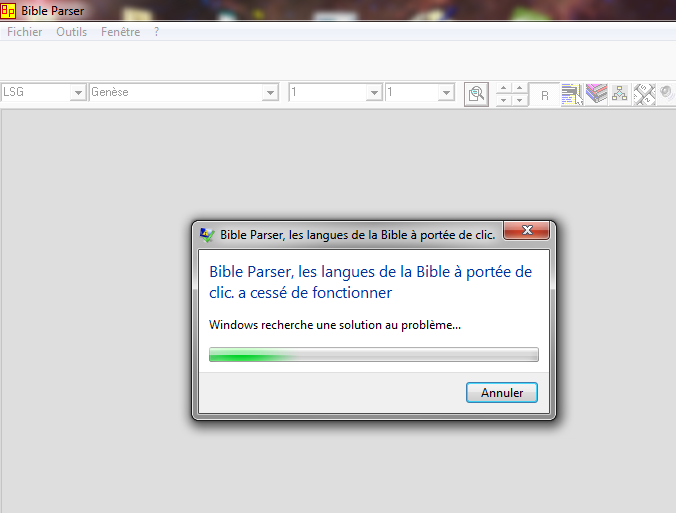
Task: Click the search magnifier icon in toolbar
Action: click(x=476, y=94)
